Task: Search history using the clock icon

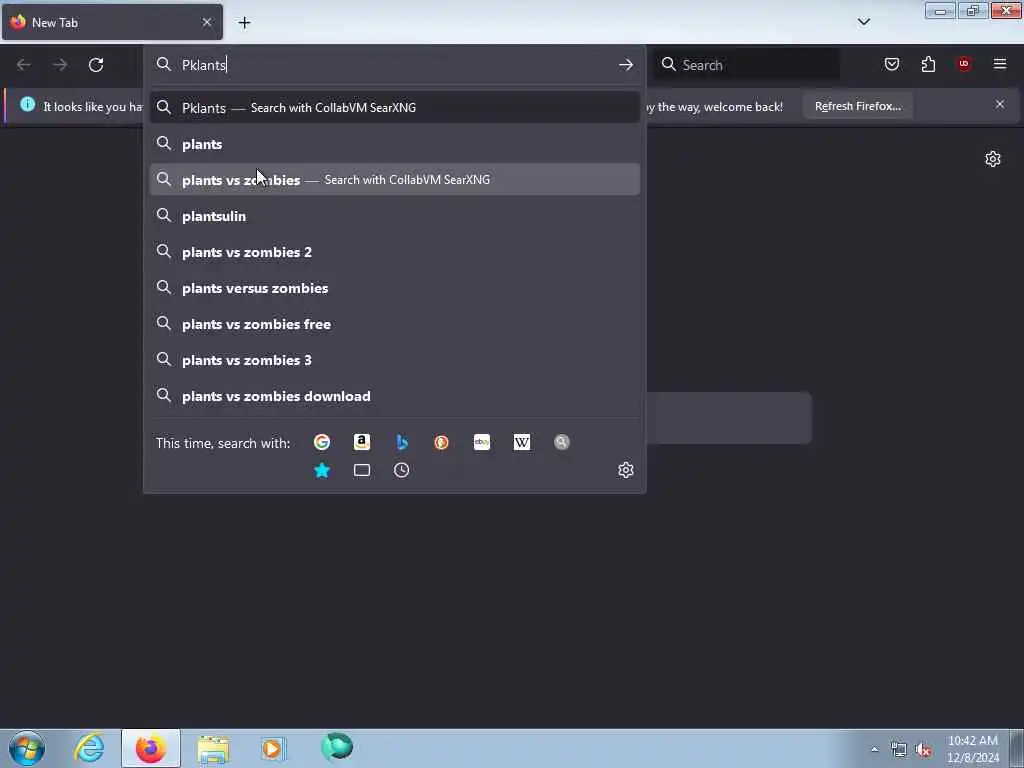Action: point(402,470)
